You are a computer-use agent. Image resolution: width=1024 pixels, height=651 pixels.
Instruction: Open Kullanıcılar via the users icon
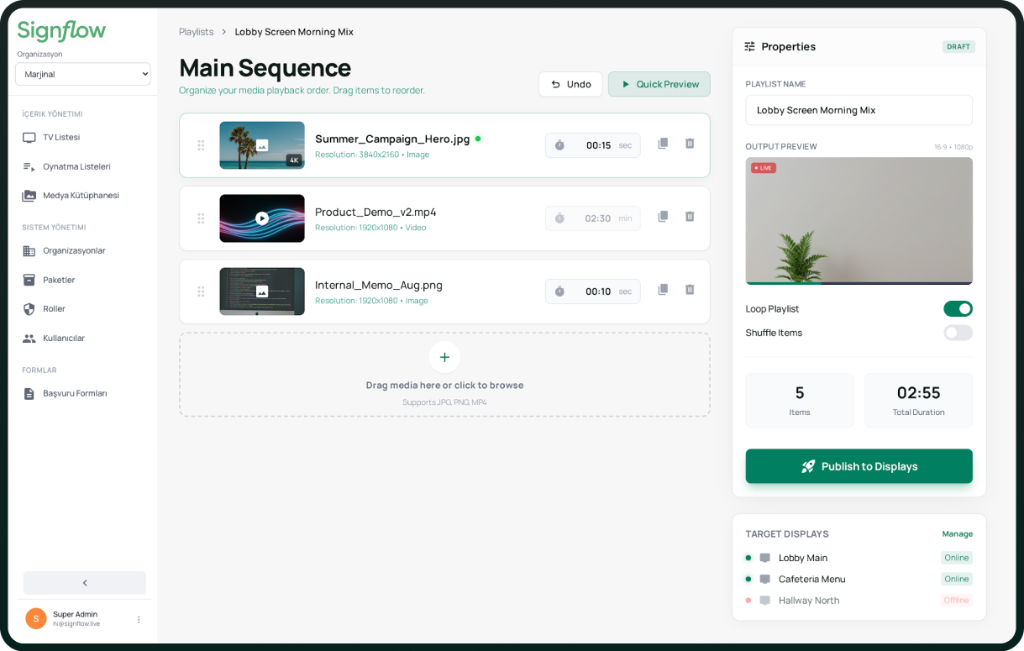click(31, 338)
